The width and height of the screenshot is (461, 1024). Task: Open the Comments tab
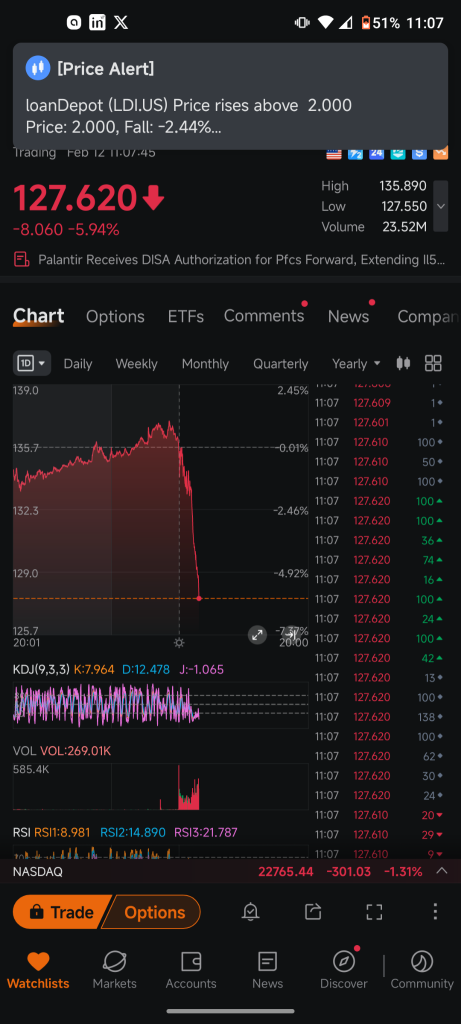coord(264,316)
